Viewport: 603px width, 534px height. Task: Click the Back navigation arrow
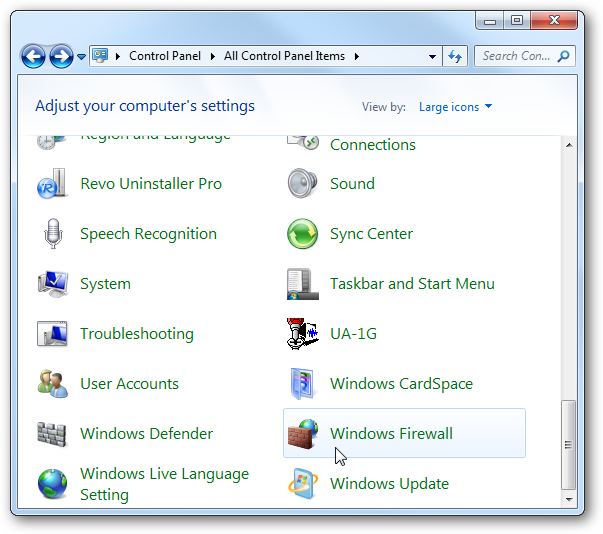[x=33, y=57]
